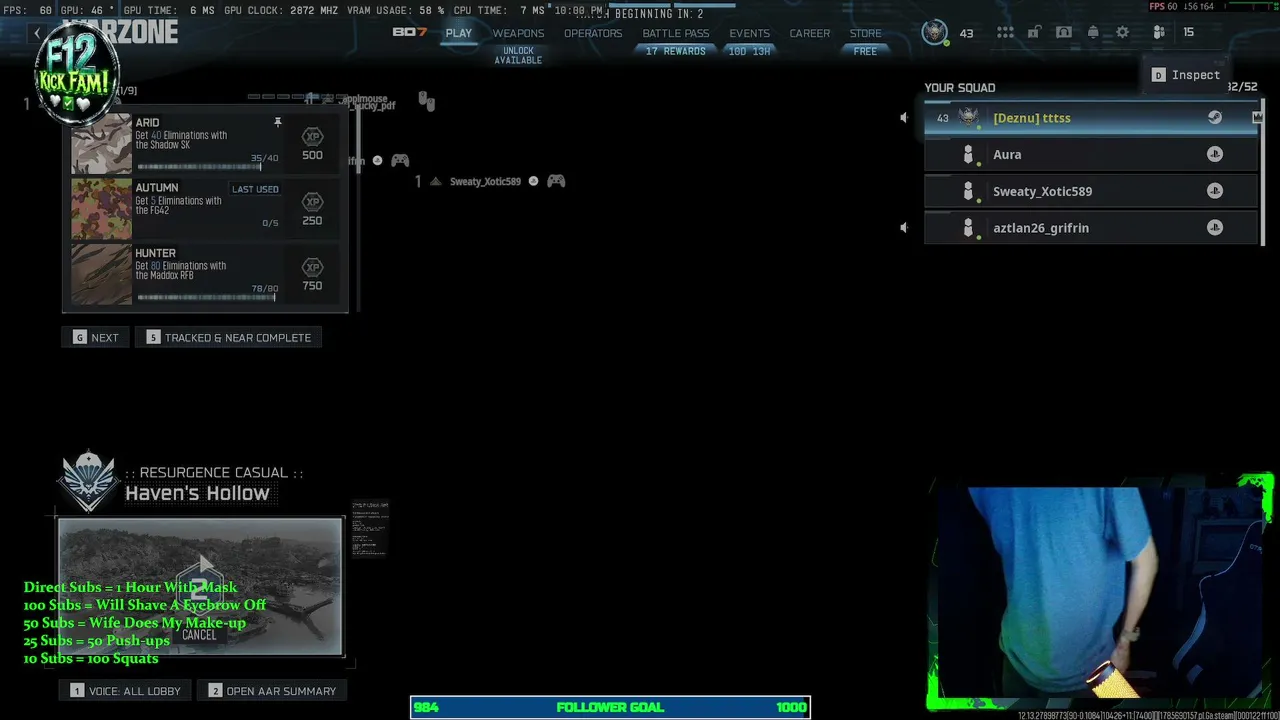Mute the speaker for [Deznu] tttss
1280x720 pixels.
904,118
